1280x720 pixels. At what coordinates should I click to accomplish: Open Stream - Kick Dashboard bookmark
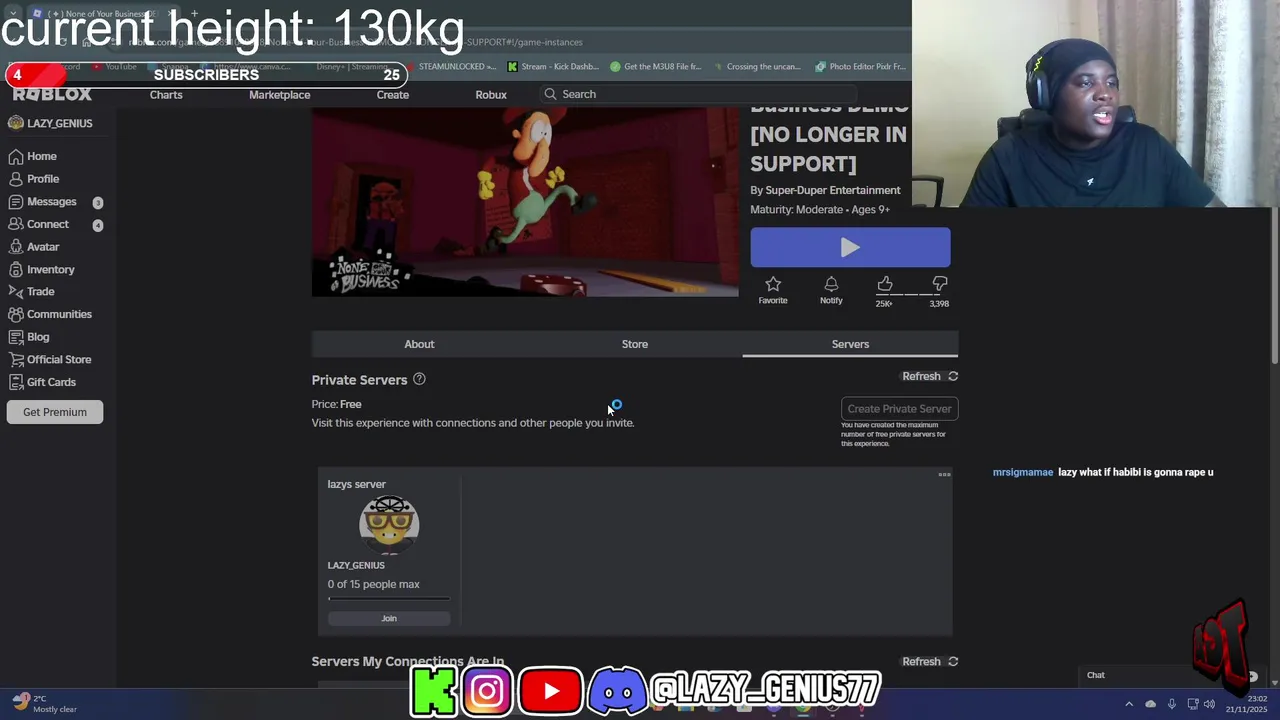(553, 67)
